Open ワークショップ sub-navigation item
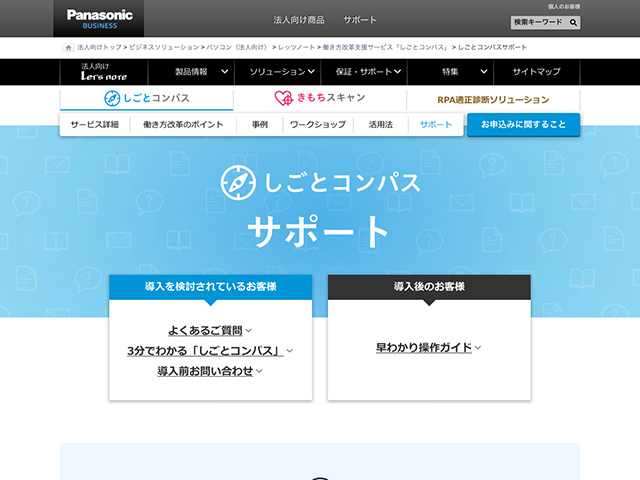 point(318,124)
